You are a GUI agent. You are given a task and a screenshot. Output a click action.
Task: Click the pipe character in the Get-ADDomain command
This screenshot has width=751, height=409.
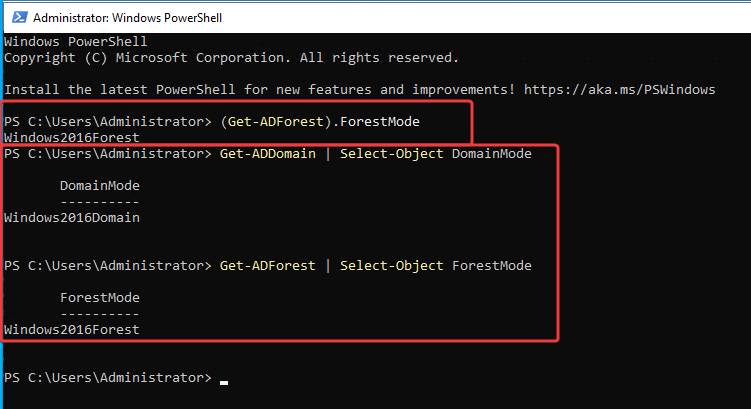coord(326,153)
